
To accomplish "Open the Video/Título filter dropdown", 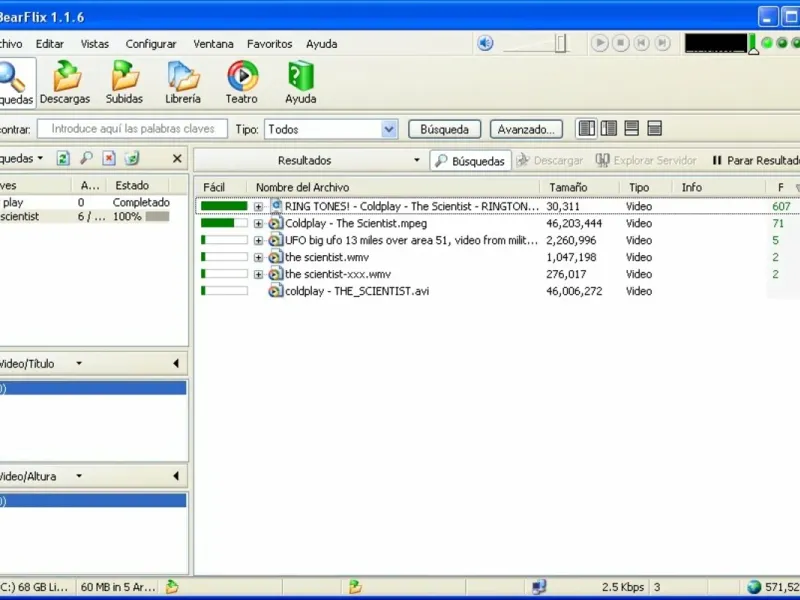I will point(79,363).
